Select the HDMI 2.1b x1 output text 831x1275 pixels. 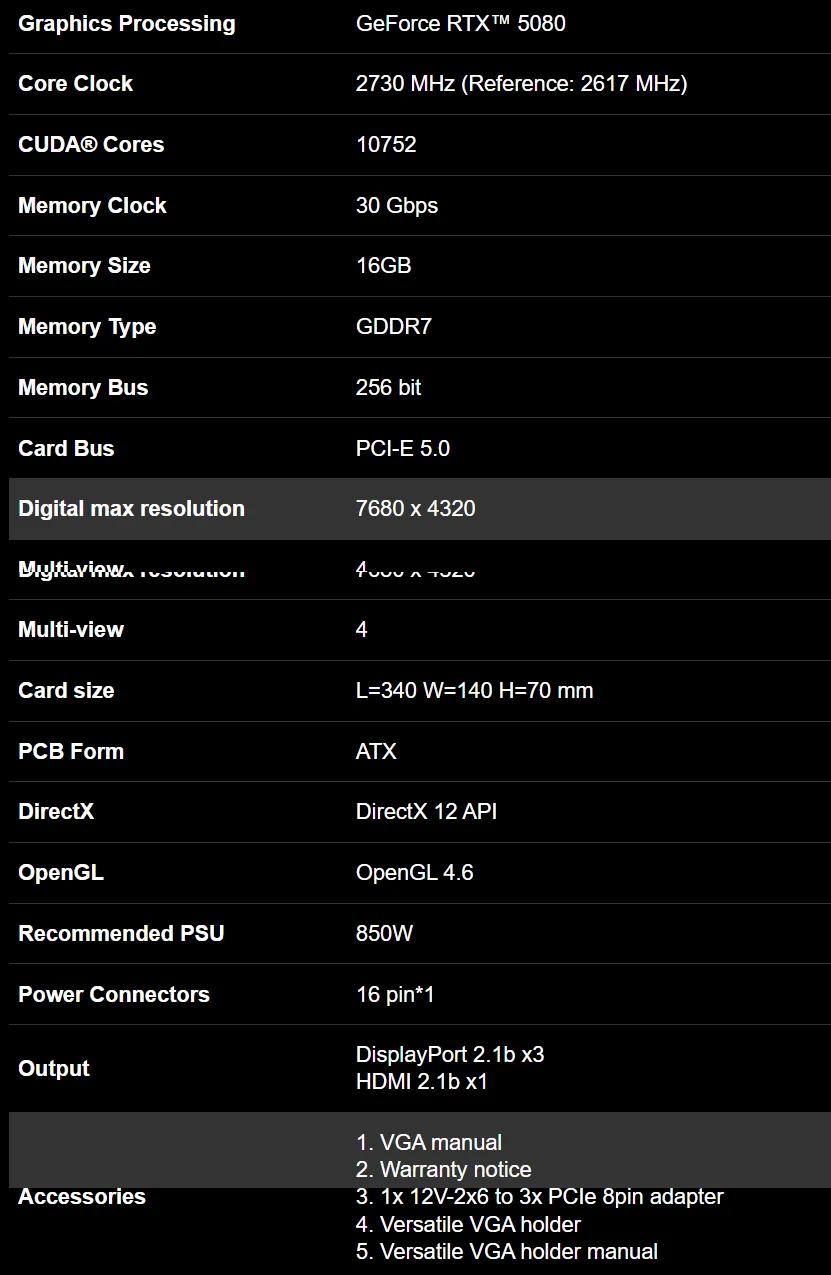(x=422, y=1081)
